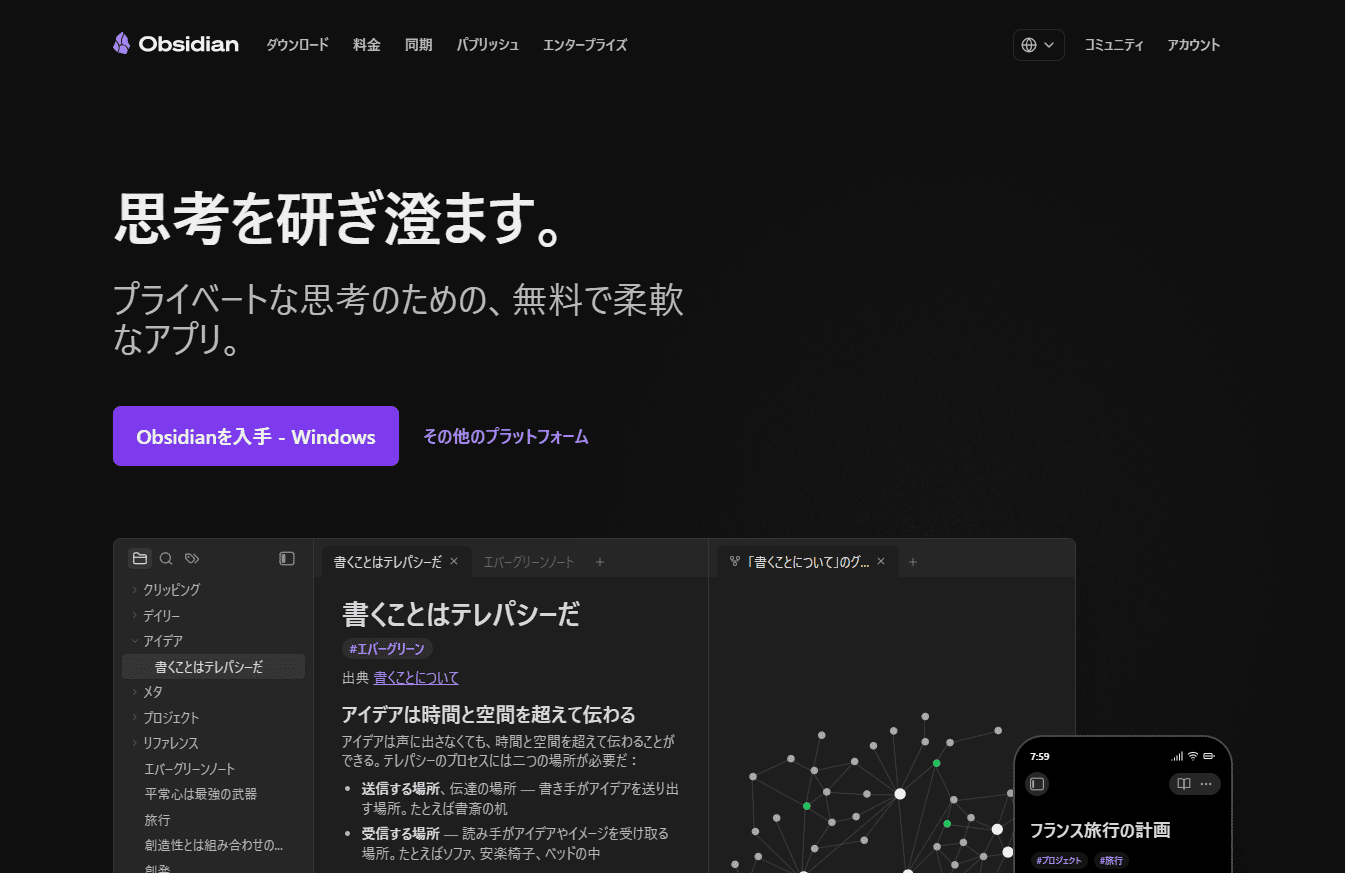Select the 「書くことについて」のグラフ tab
This screenshot has height=873, width=1345.
point(806,561)
